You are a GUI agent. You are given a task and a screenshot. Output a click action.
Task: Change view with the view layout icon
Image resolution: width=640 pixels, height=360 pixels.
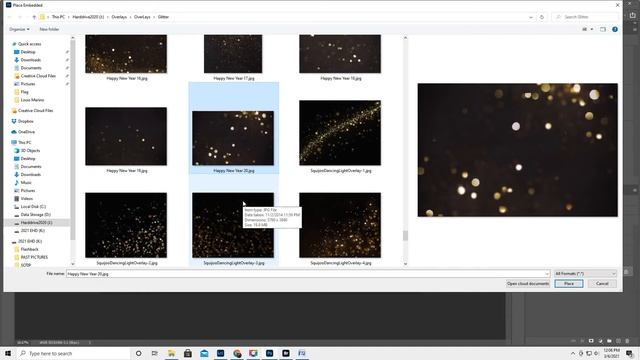pyautogui.click(x=584, y=29)
